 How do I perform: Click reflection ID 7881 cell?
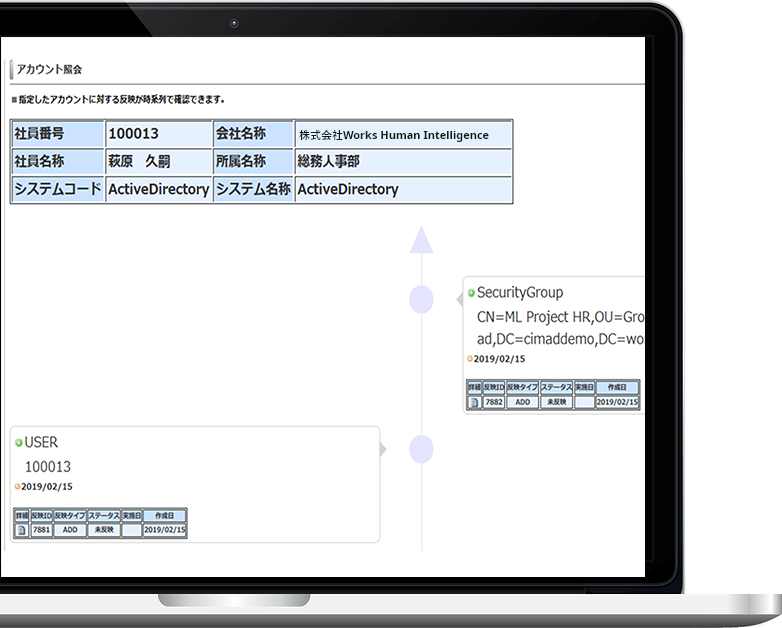(41, 530)
